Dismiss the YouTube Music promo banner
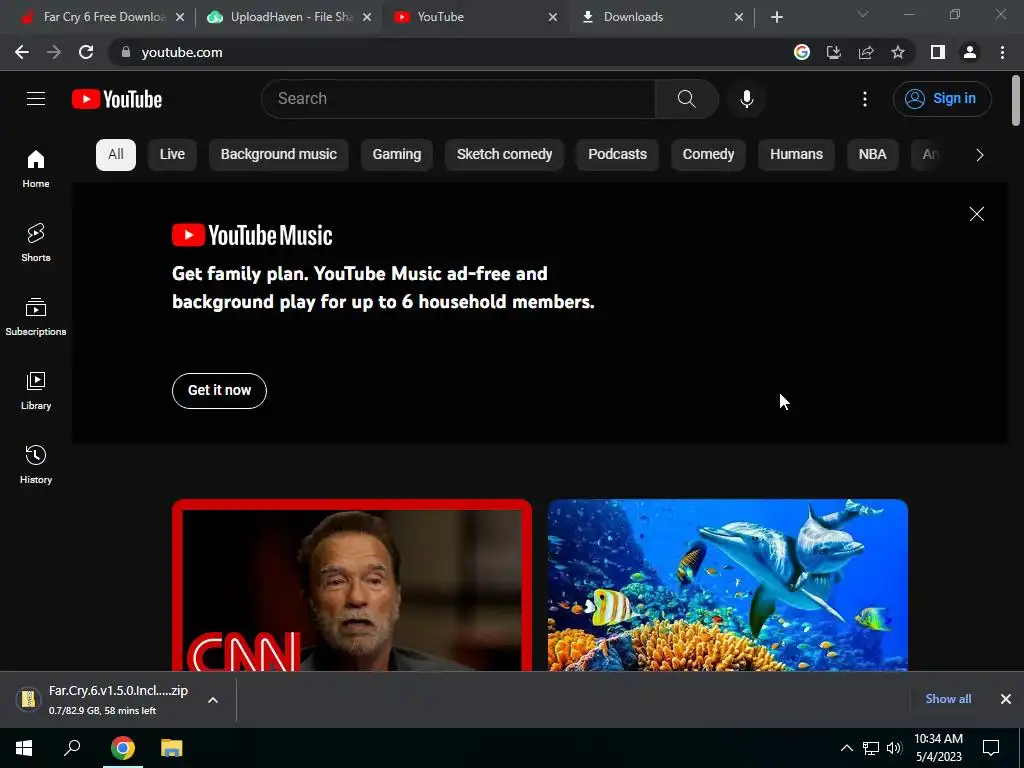Image resolution: width=1024 pixels, height=768 pixels. pos(976,214)
